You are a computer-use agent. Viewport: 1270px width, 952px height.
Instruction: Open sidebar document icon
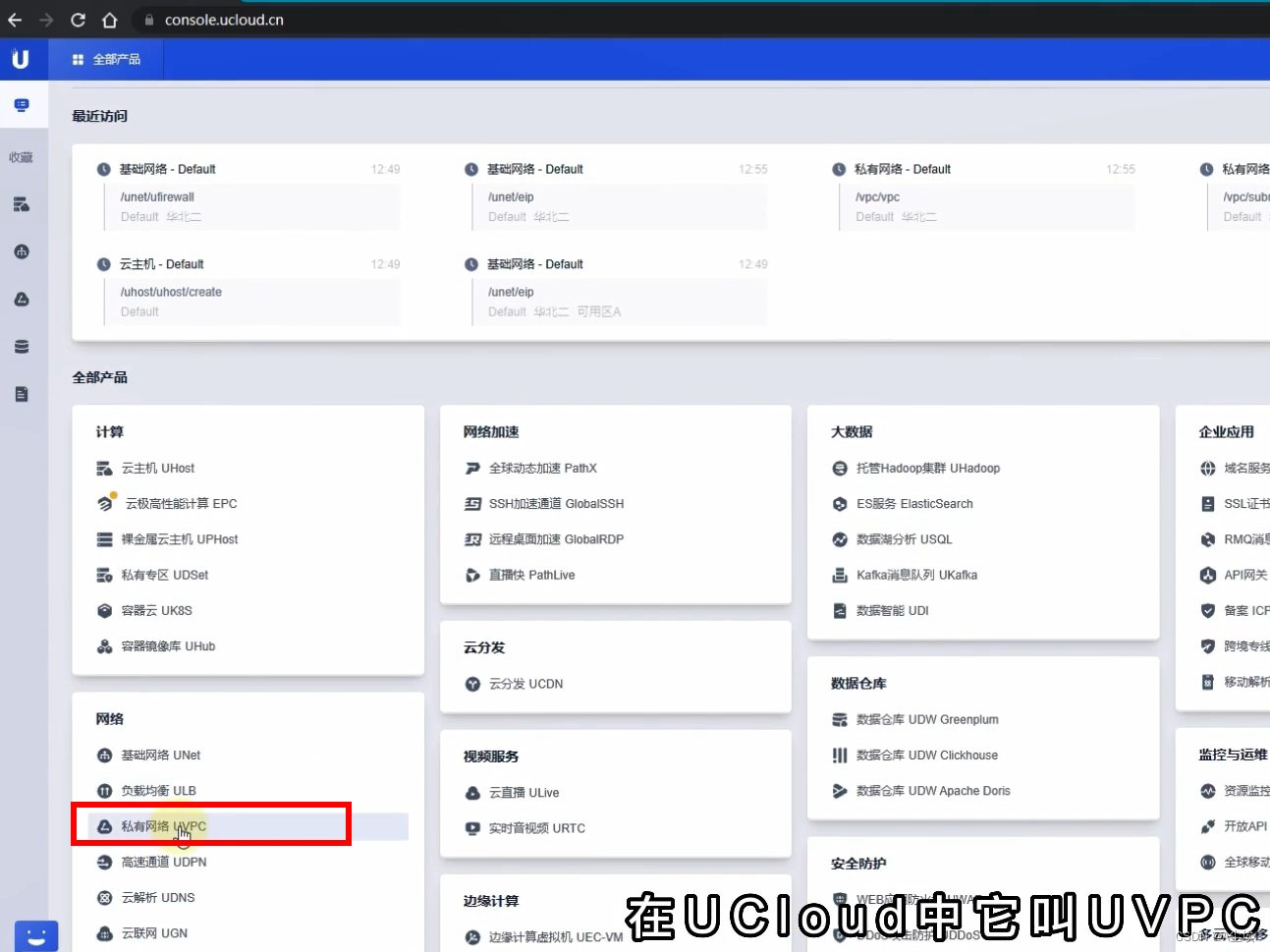22,394
